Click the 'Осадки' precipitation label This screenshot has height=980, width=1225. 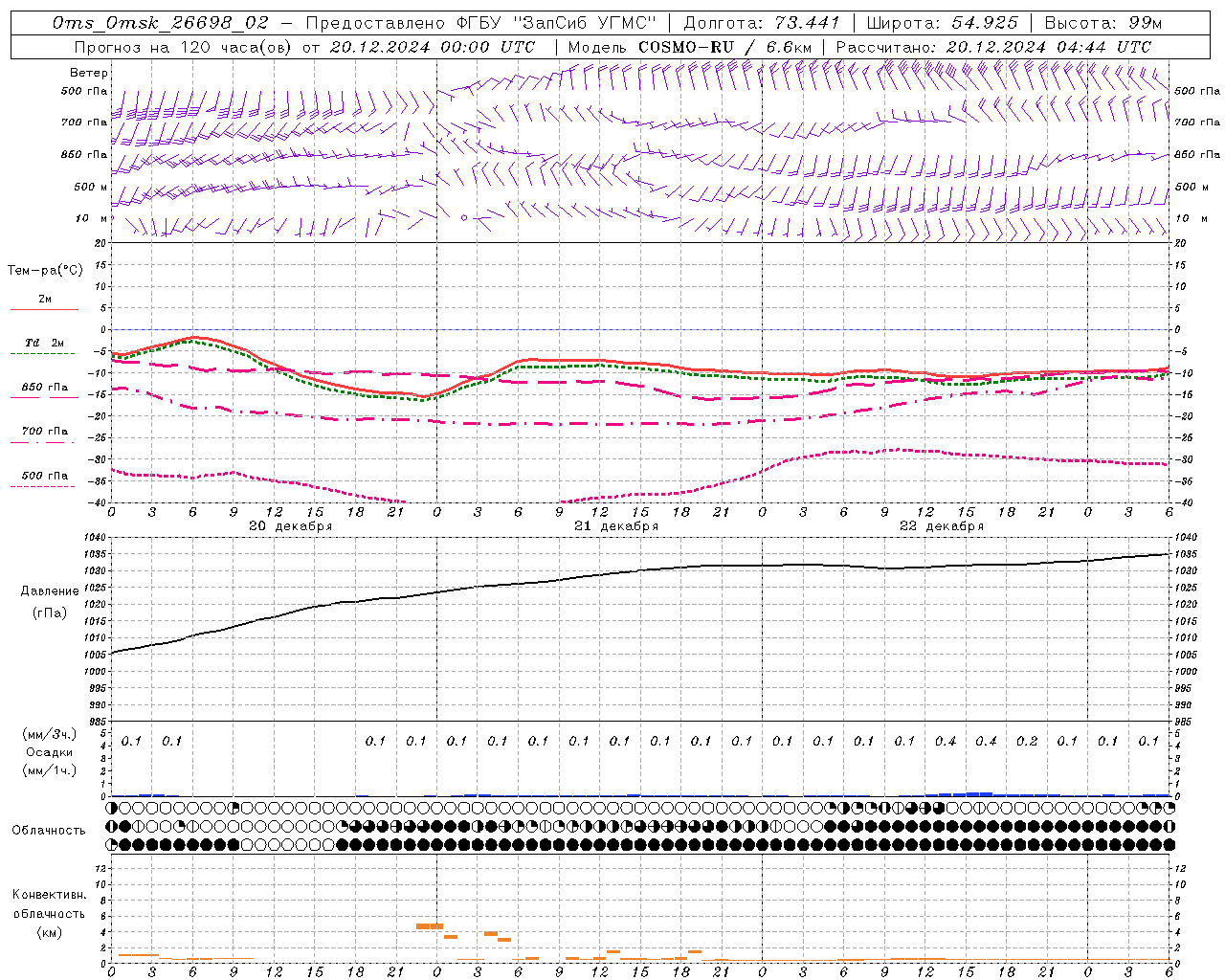click(50, 752)
